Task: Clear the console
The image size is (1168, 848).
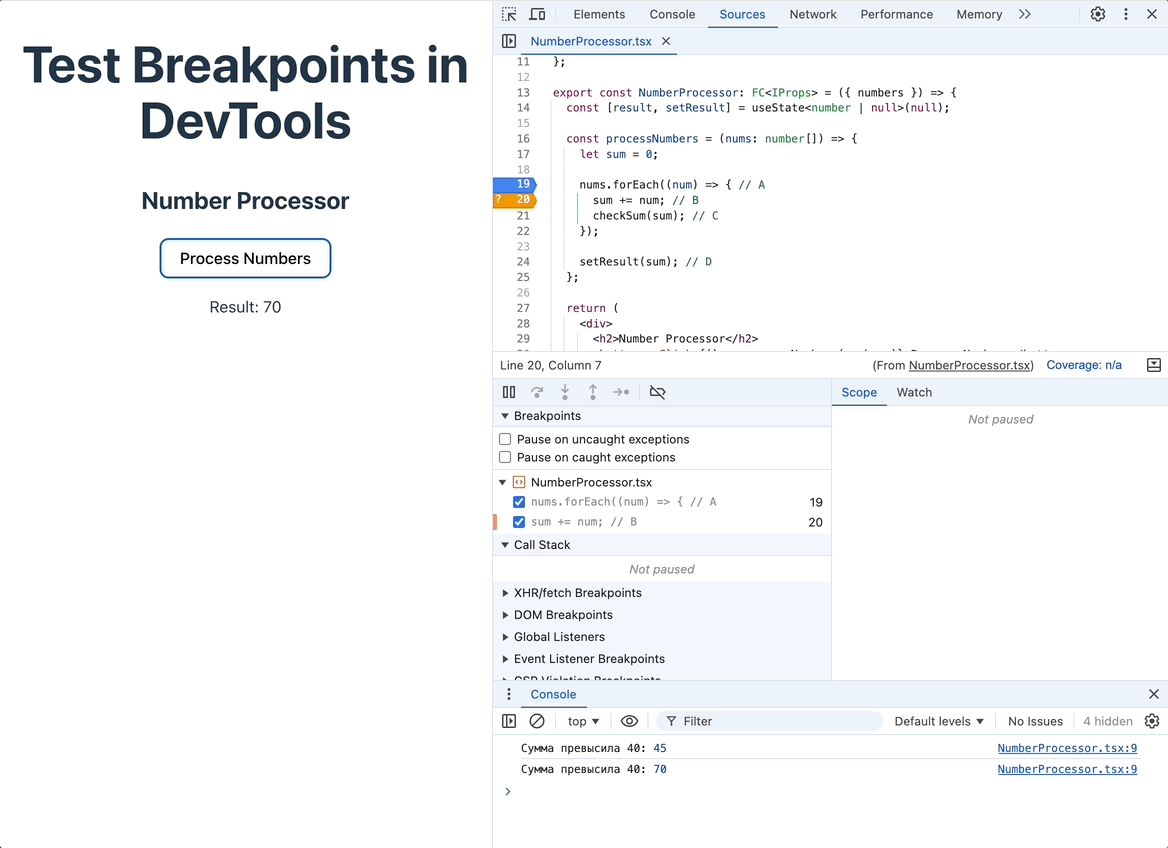Action: pos(536,721)
